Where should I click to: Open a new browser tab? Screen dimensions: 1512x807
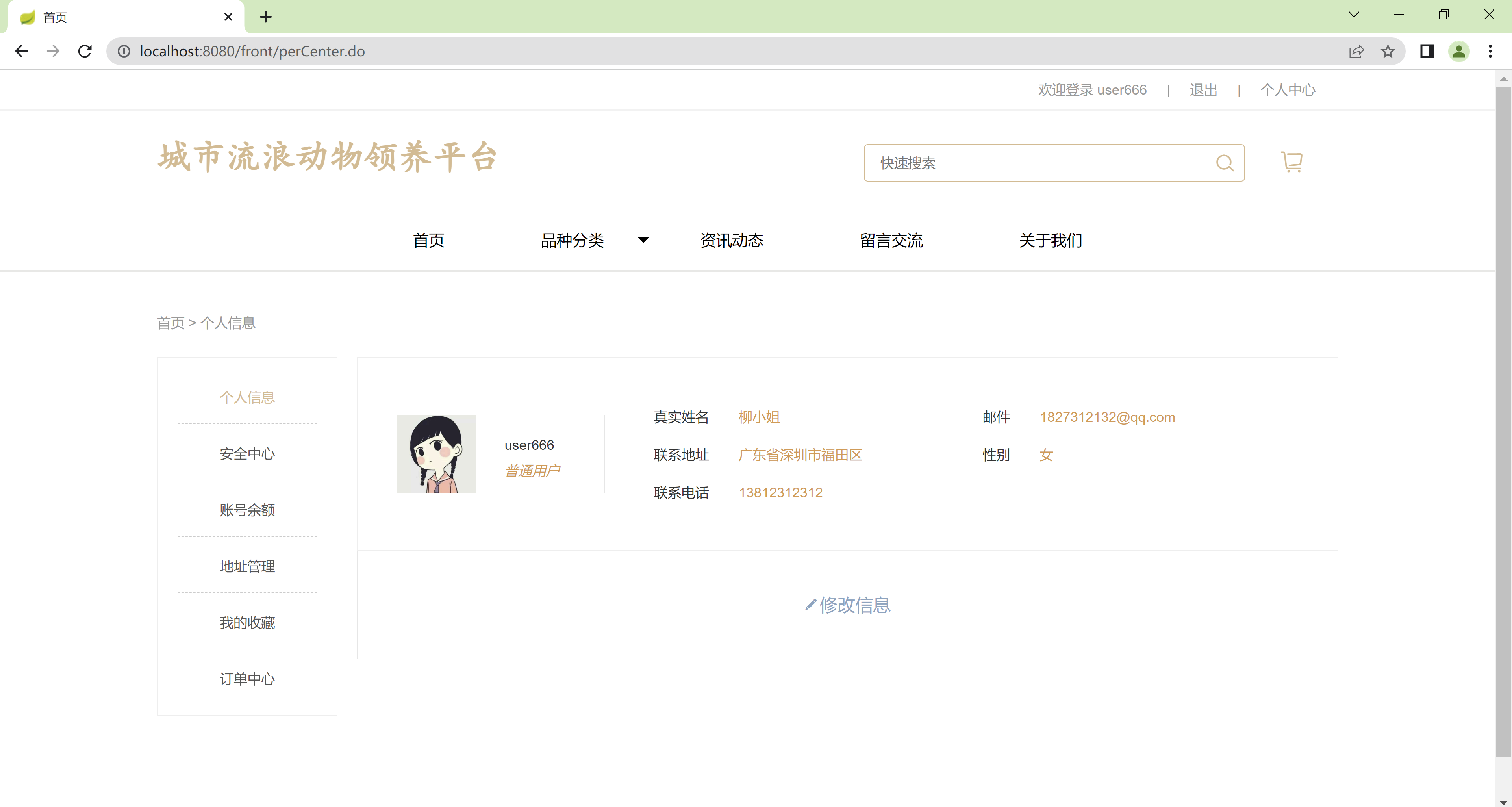[266, 17]
